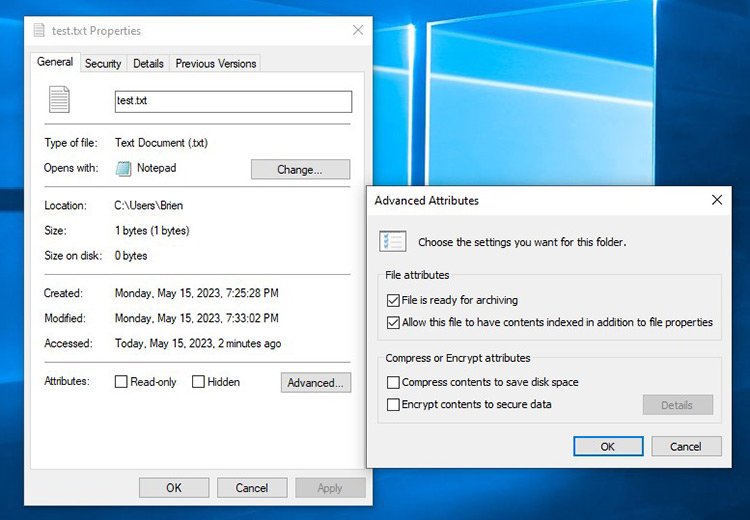This screenshot has width=750, height=520.
Task: Click the file icon in Properties title bar
Action: tap(39, 31)
